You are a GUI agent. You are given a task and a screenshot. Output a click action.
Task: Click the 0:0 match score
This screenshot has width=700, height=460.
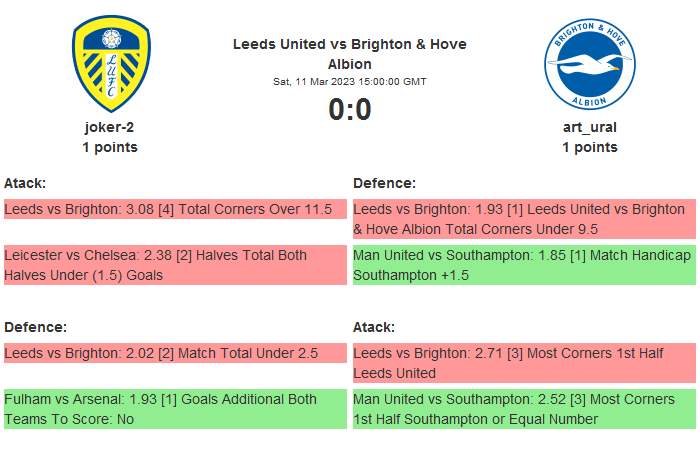tap(349, 109)
